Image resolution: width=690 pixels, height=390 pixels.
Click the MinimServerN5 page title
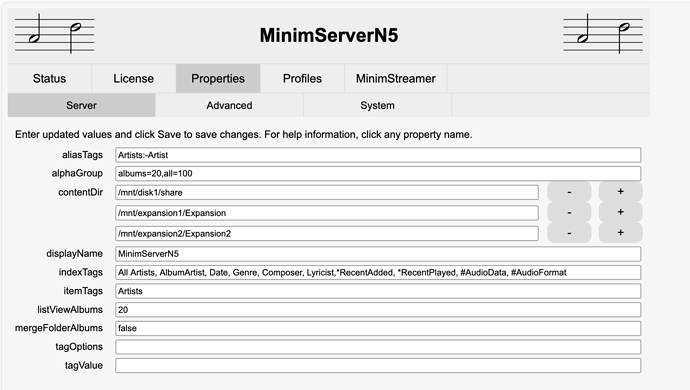(329, 35)
